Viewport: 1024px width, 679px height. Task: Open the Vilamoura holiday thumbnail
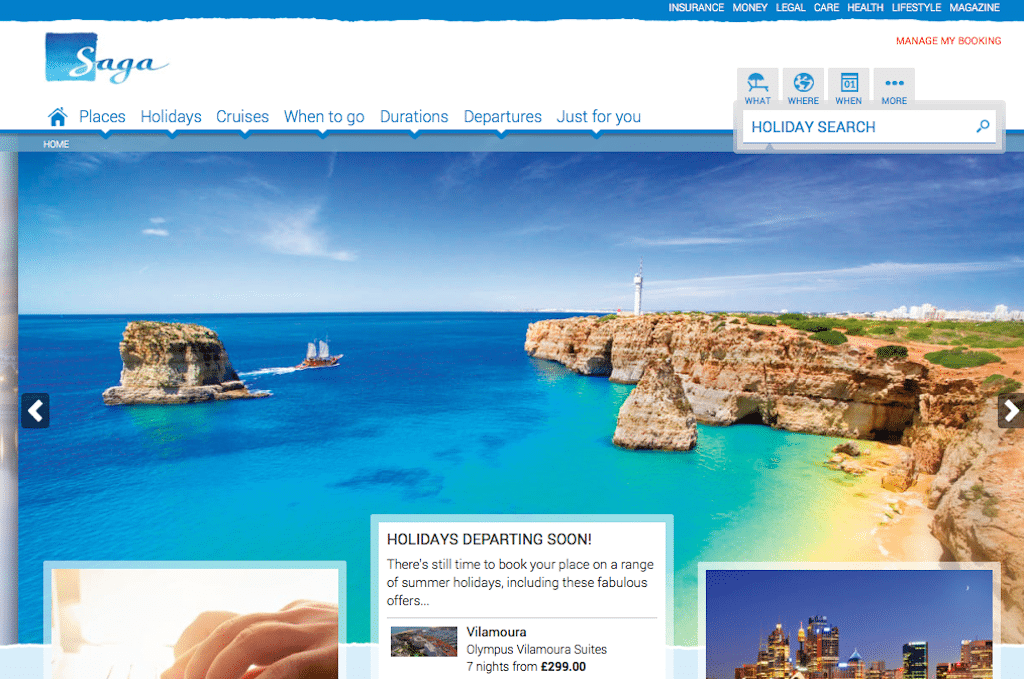click(x=424, y=641)
